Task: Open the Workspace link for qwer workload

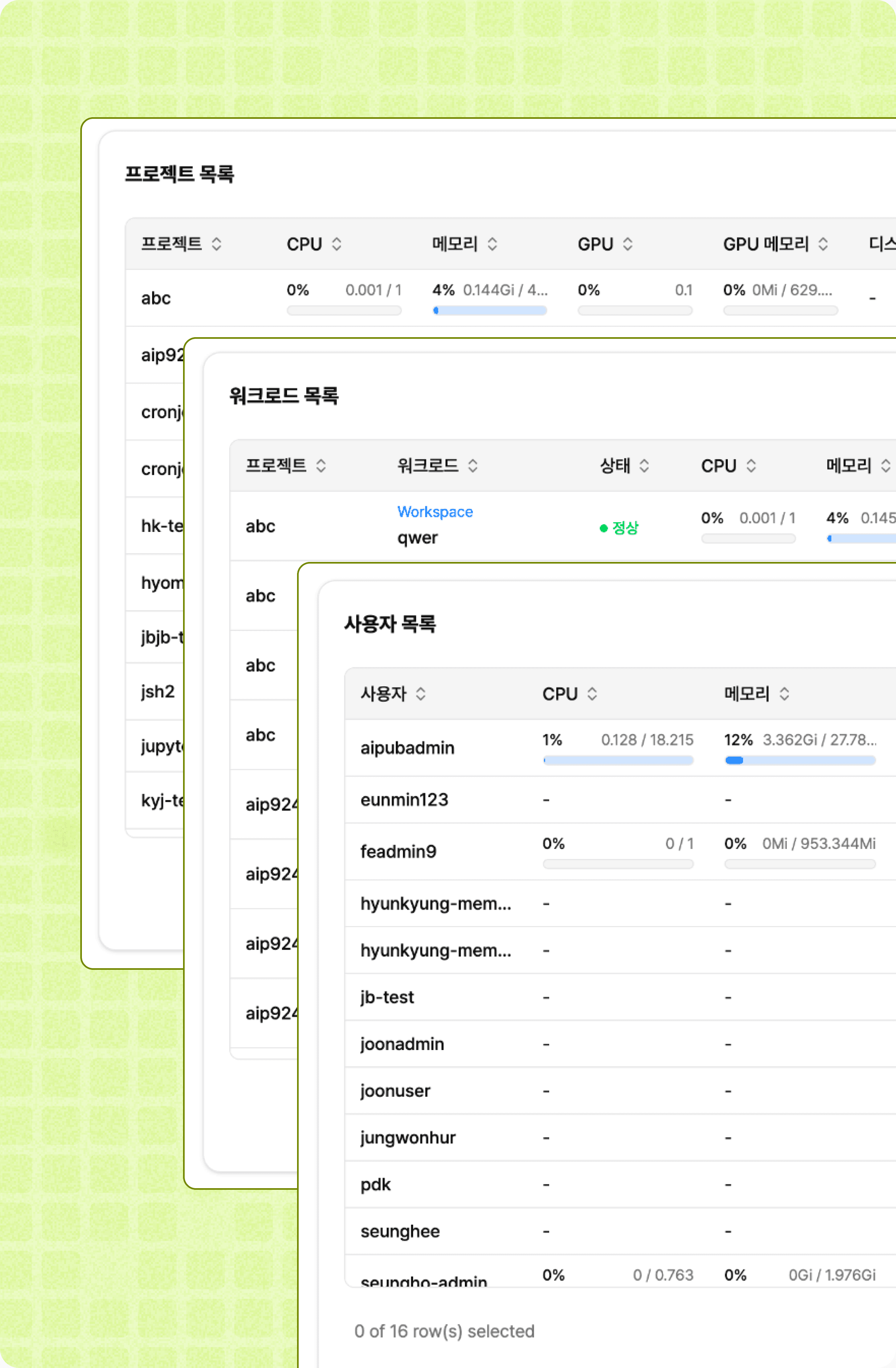Action: tap(435, 511)
